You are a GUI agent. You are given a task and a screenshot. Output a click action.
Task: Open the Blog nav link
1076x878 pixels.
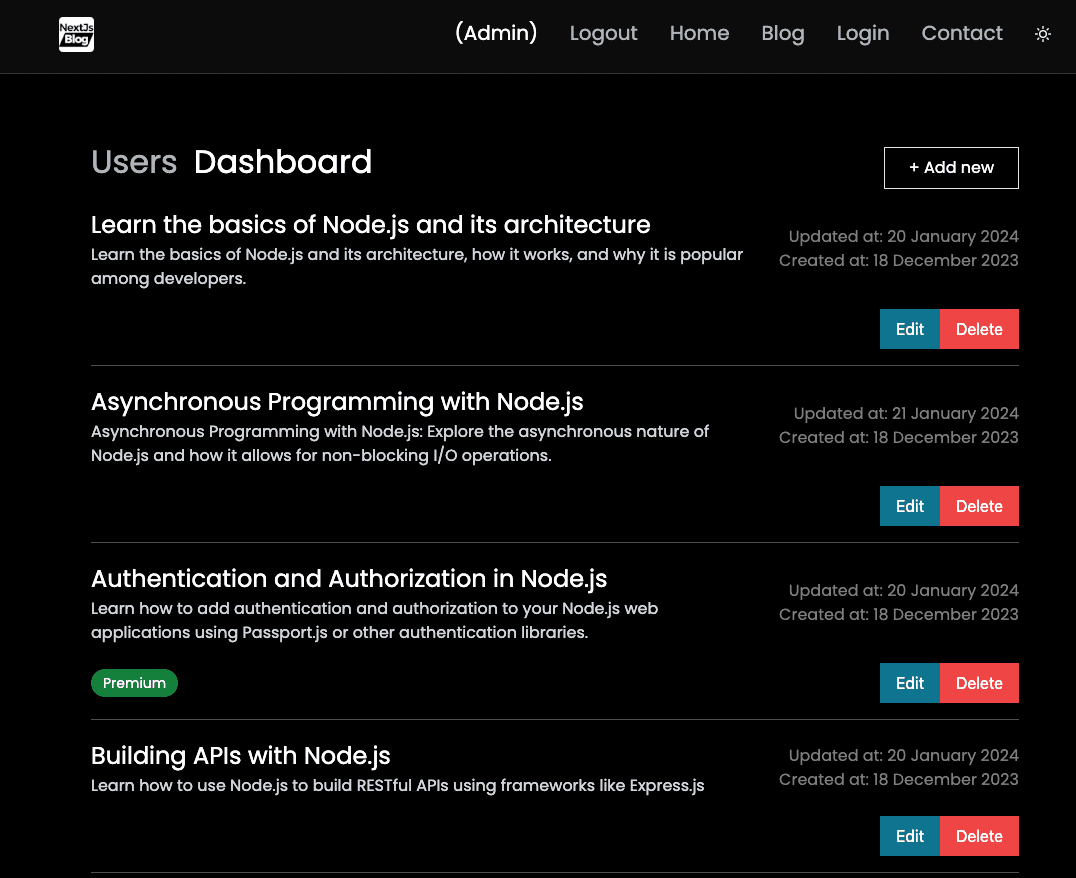click(x=782, y=33)
